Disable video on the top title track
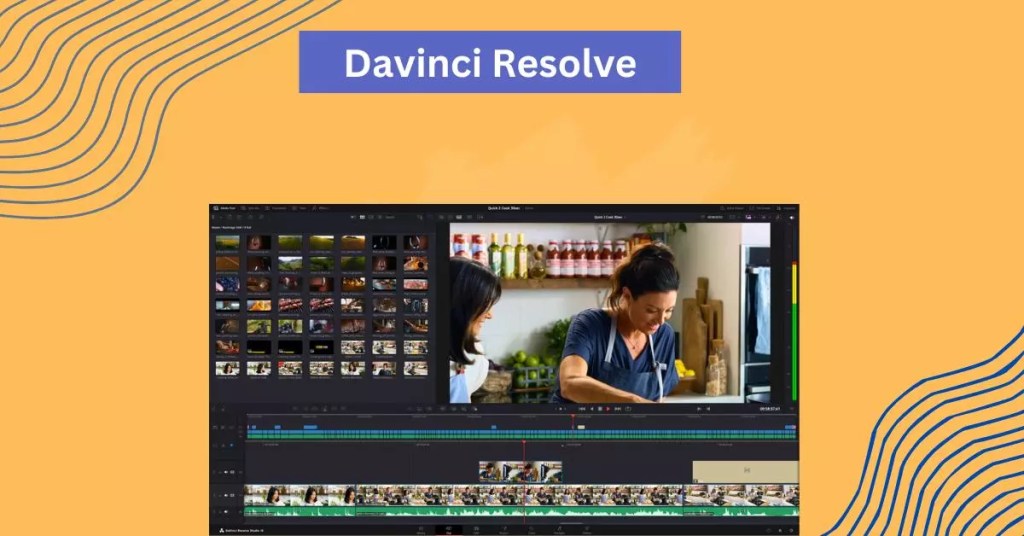Image resolution: width=1024 pixels, height=536 pixels. [232, 472]
